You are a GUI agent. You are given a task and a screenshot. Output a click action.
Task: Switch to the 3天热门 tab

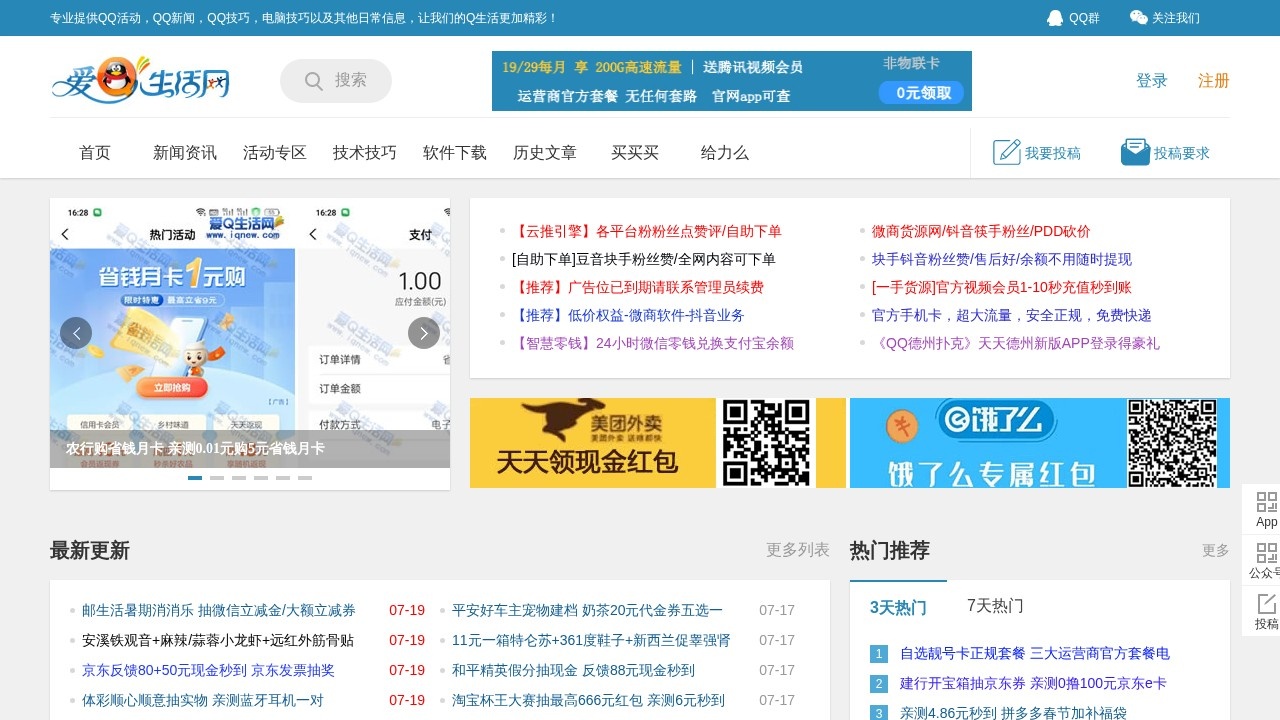(x=898, y=607)
